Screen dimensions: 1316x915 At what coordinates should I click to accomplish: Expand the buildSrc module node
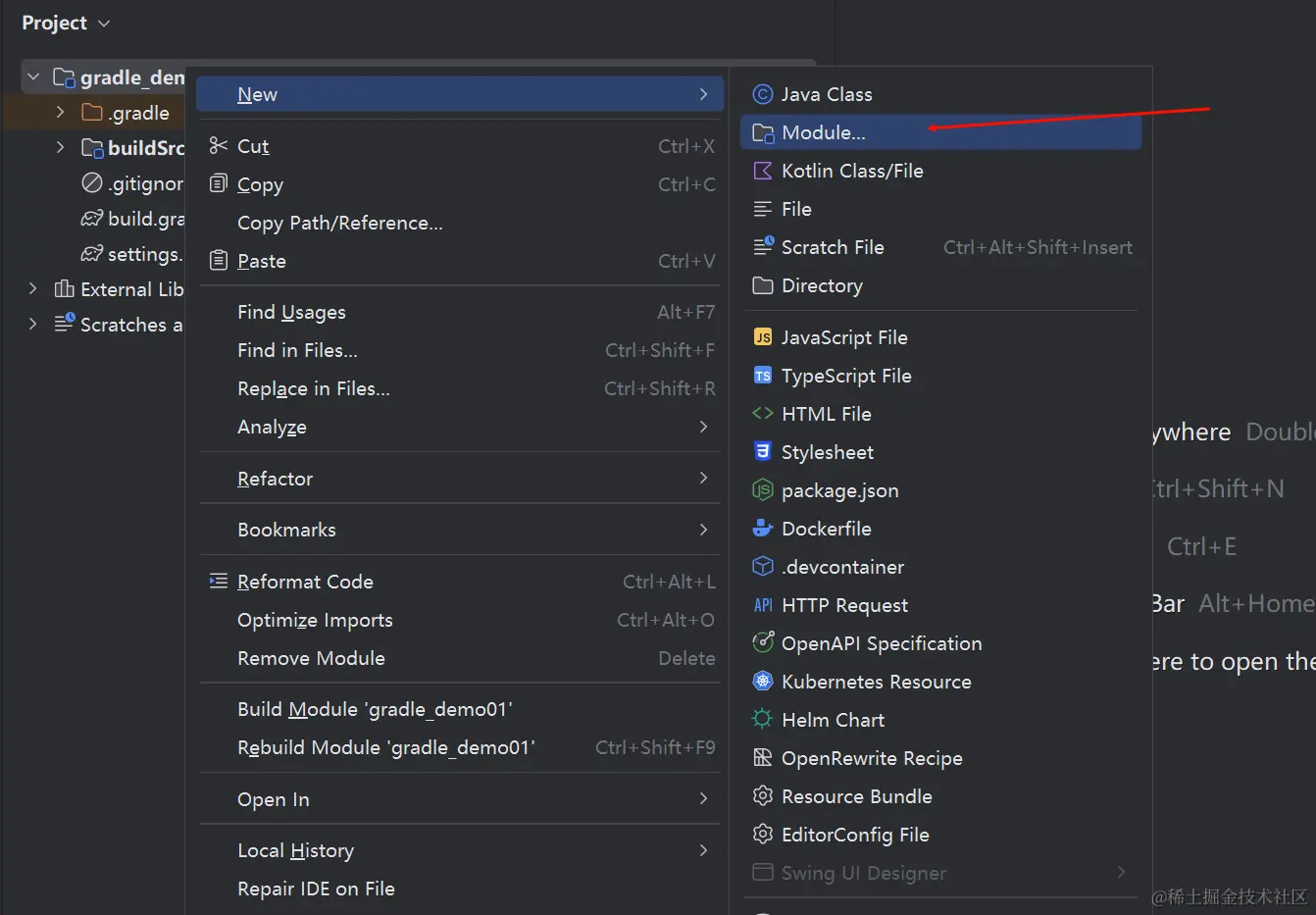tap(61, 148)
